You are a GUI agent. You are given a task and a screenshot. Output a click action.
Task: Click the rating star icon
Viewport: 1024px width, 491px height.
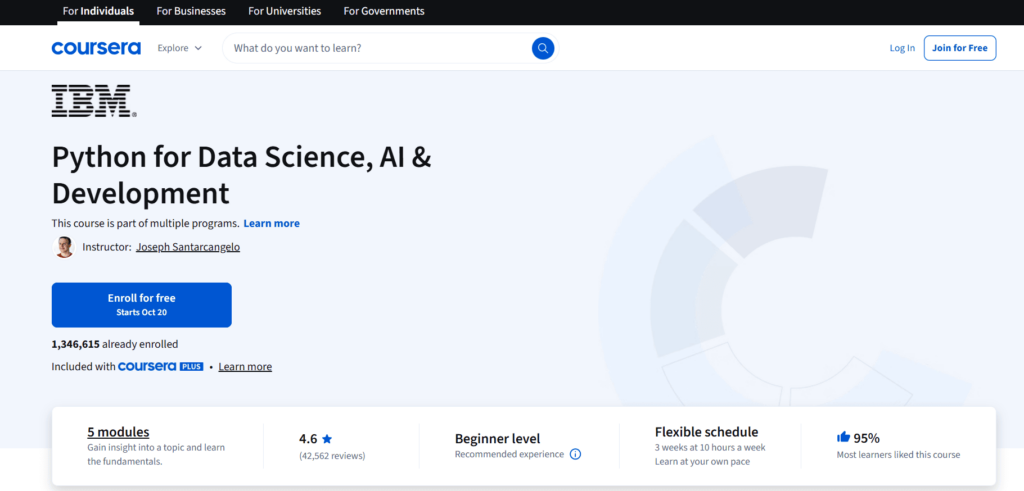327,438
